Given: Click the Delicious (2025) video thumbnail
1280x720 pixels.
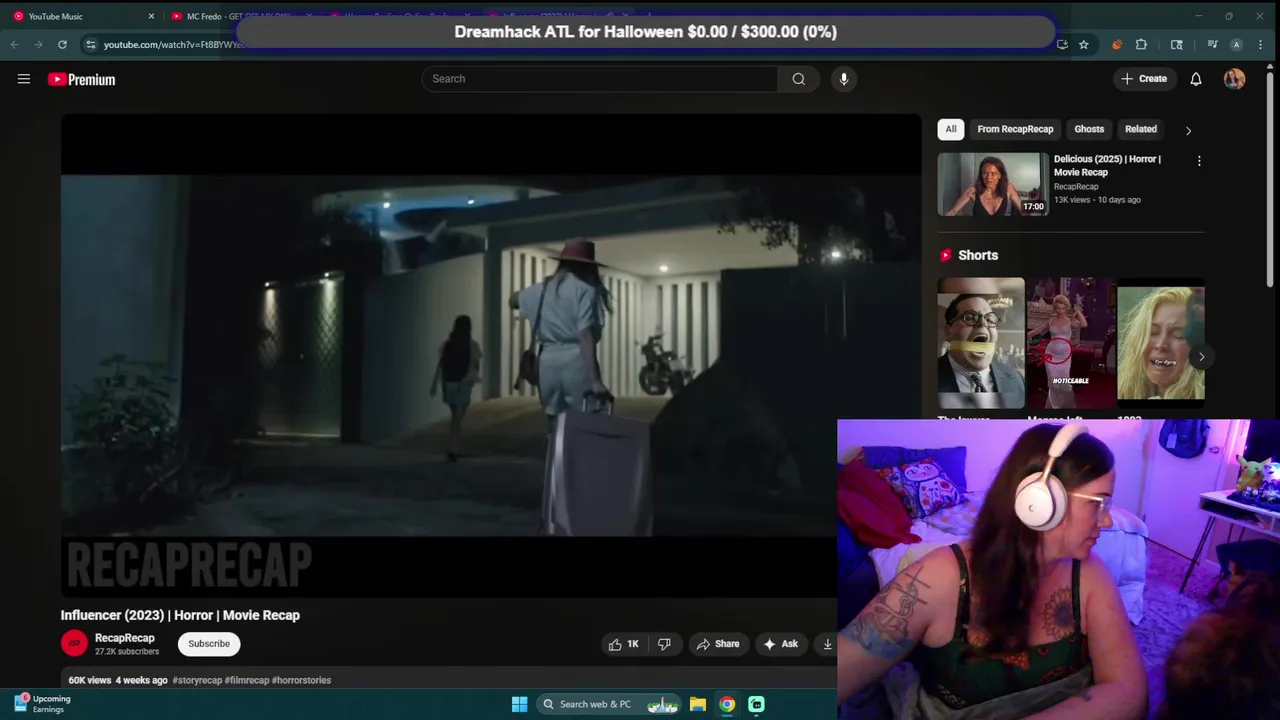Looking at the screenshot, I should click(993, 184).
